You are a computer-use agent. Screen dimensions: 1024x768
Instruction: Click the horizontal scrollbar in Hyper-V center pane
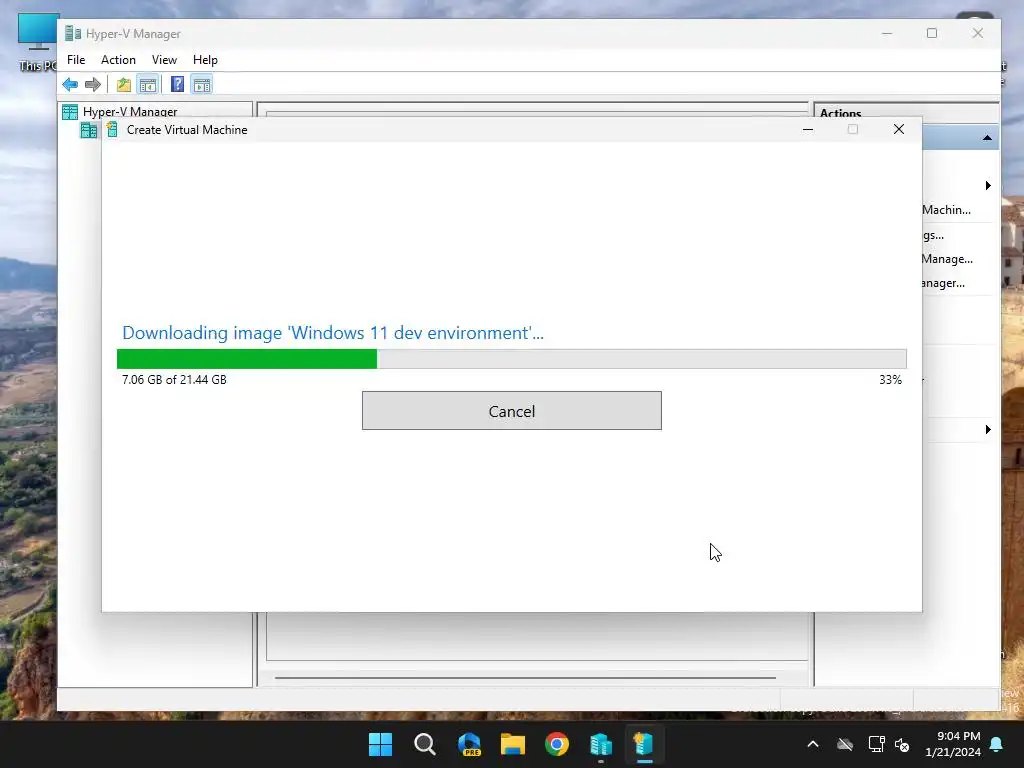click(525, 678)
